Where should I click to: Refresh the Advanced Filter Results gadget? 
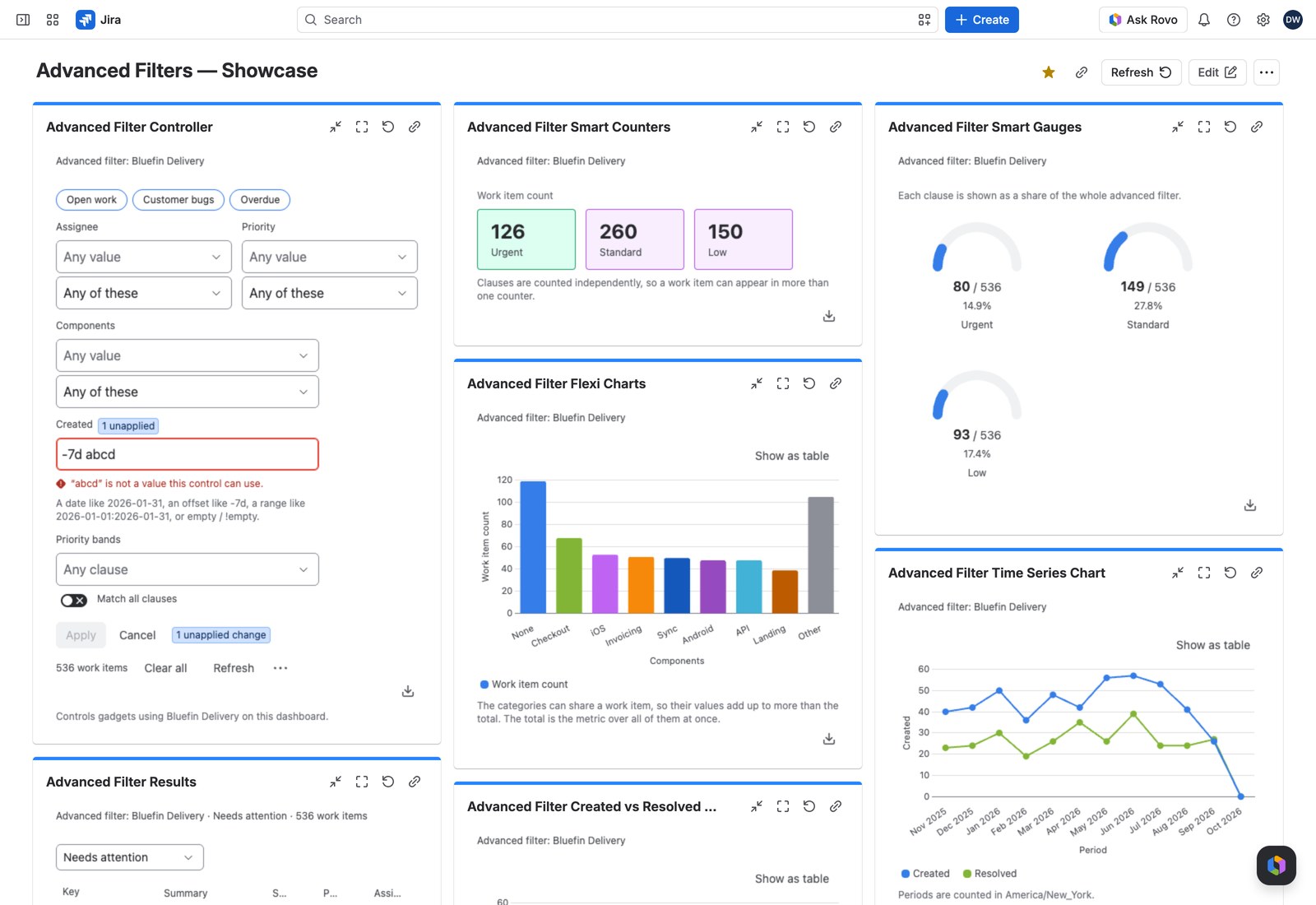[x=388, y=782]
